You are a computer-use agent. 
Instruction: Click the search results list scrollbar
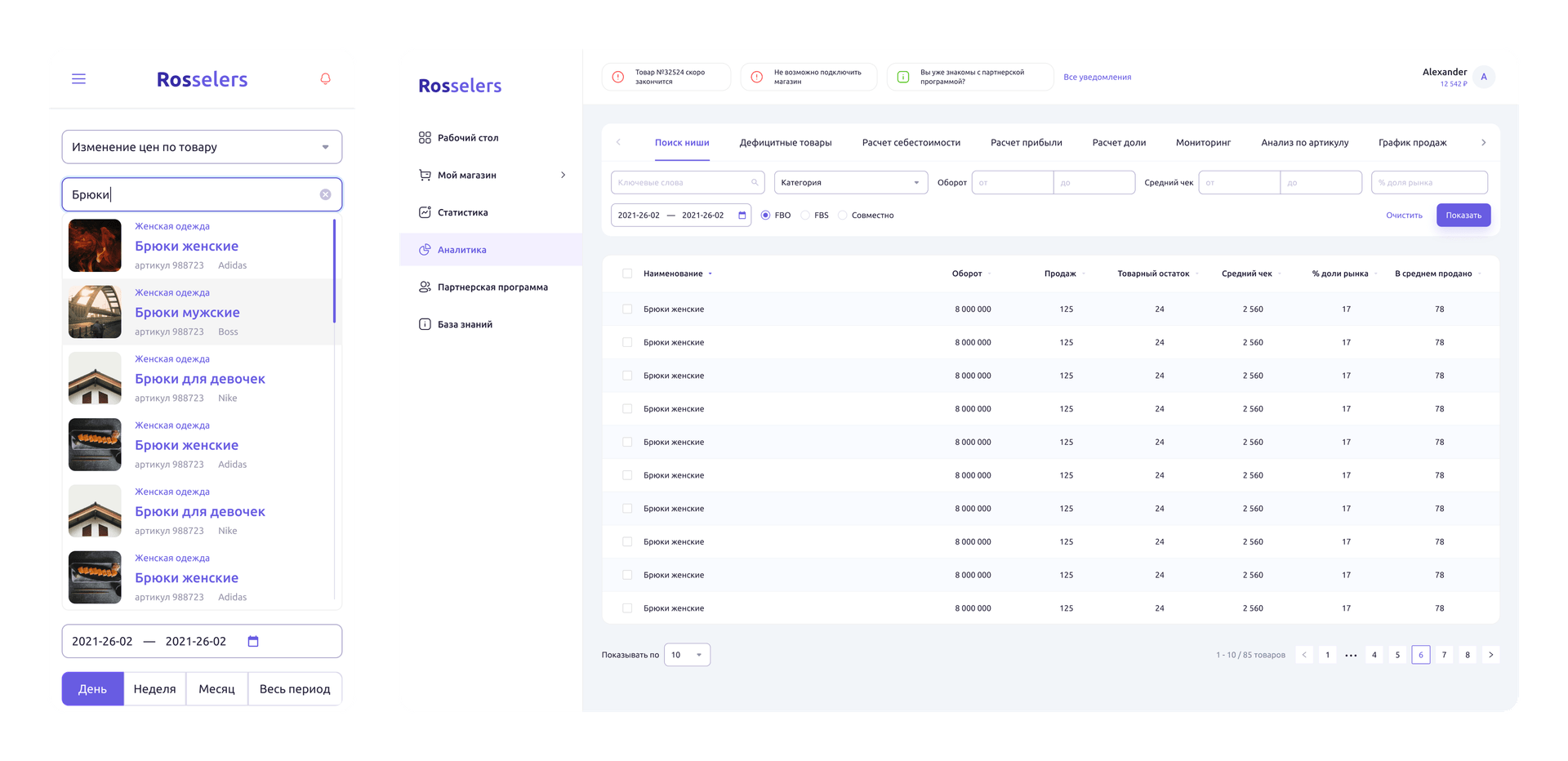(334, 270)
